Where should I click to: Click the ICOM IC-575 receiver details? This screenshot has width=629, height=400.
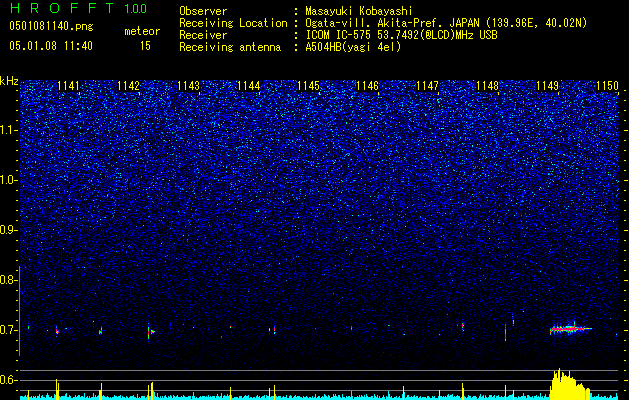pos(401,35)
